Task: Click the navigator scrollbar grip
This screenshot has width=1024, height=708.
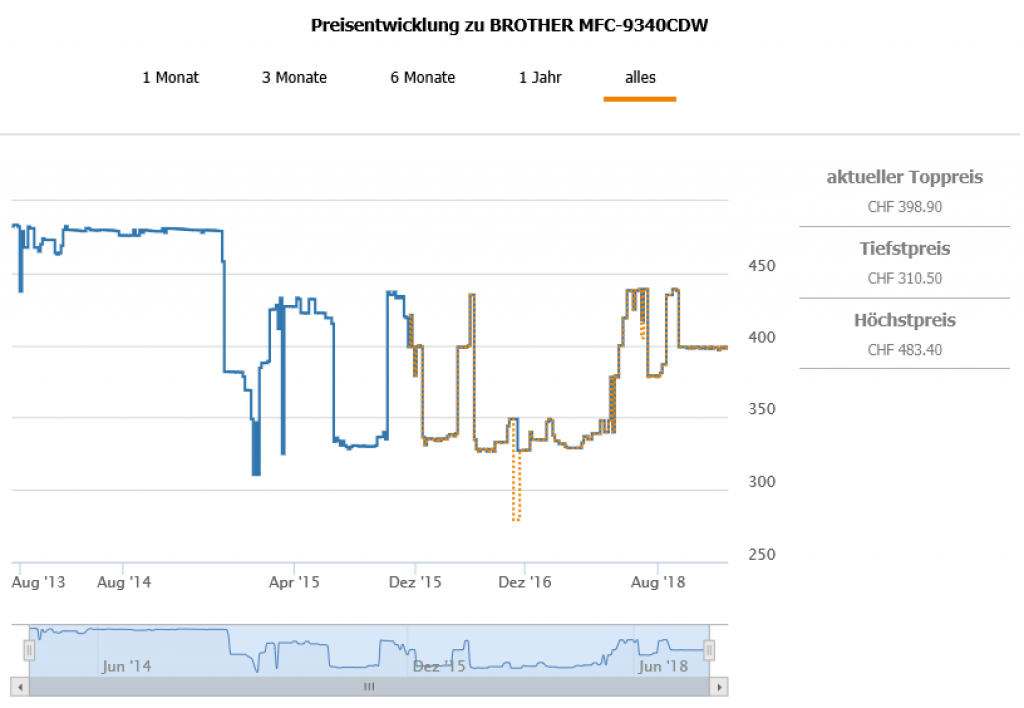Action: tap(368, 687)
